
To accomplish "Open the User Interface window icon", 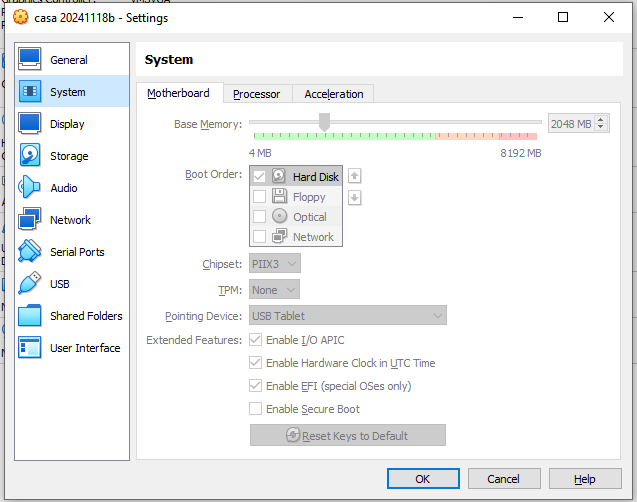I will (29, 348).
